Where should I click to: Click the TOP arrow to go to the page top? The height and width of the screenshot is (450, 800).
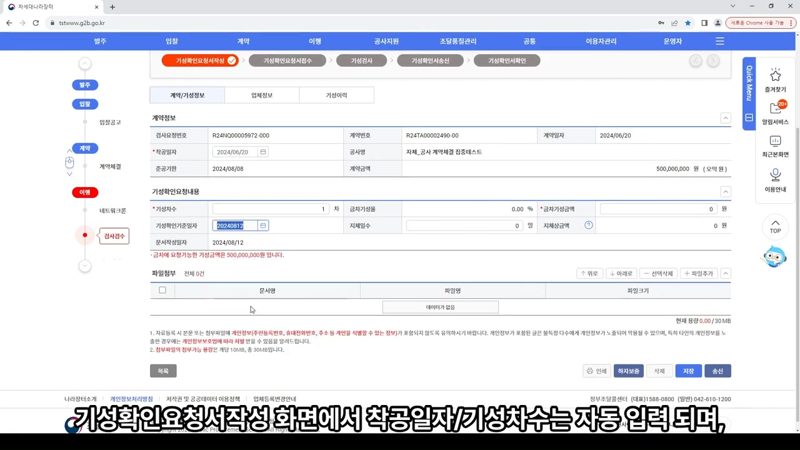point(775,227)
